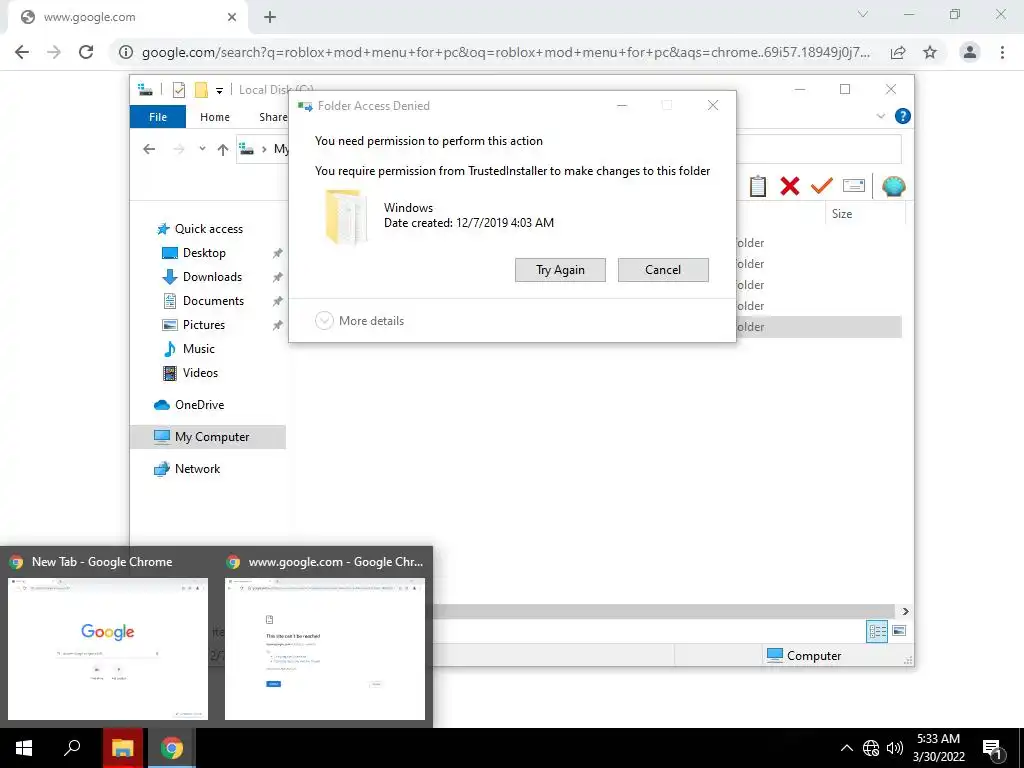Select Quick access in the navigation pane
Viewport: 1024px width, 768px height.
(x=200, y=229)
